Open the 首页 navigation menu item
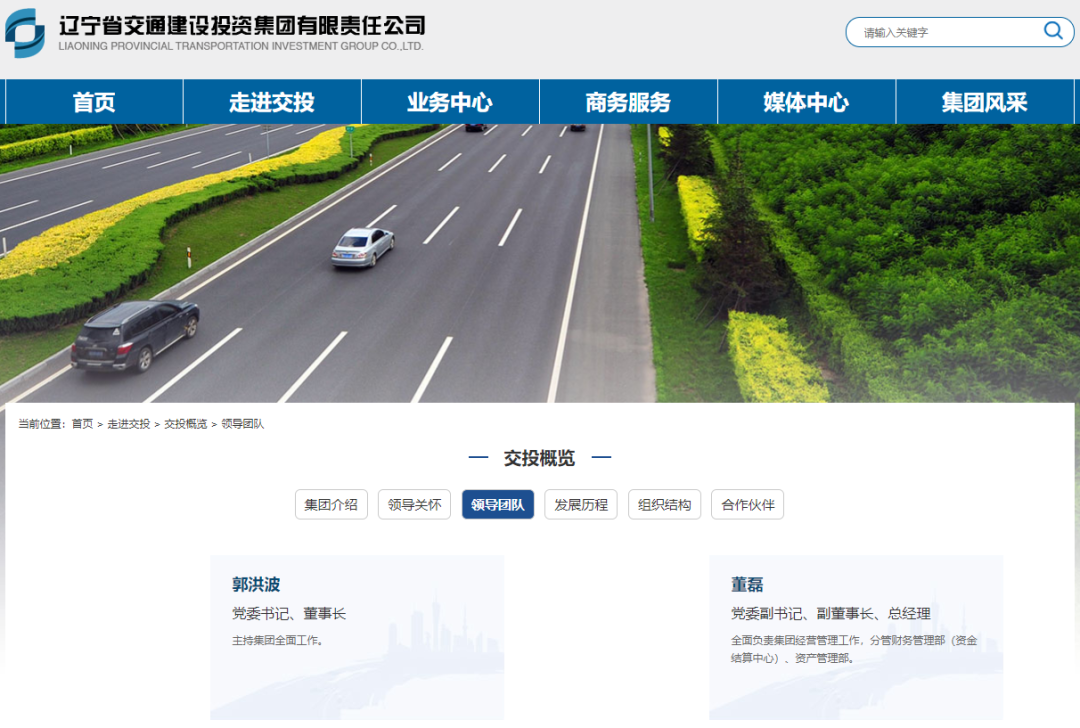 [94, 102]
